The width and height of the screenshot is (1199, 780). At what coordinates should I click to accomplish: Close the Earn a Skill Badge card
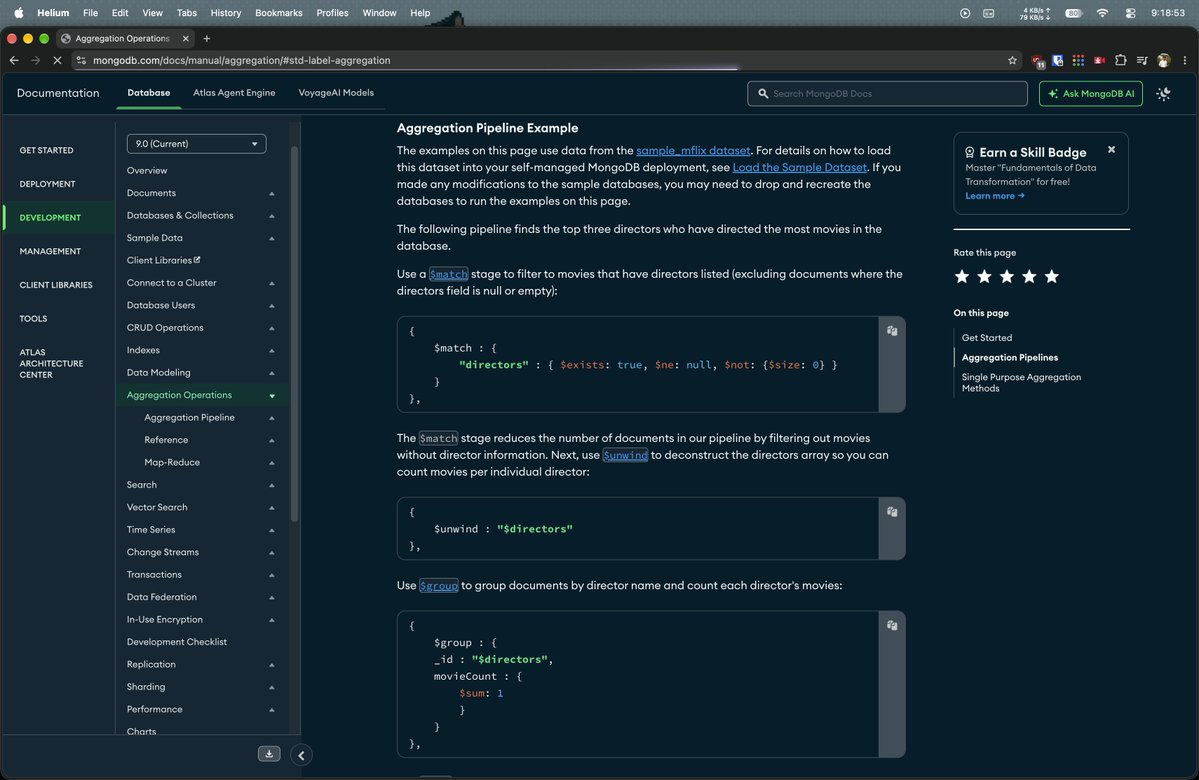click(1111, 150)
